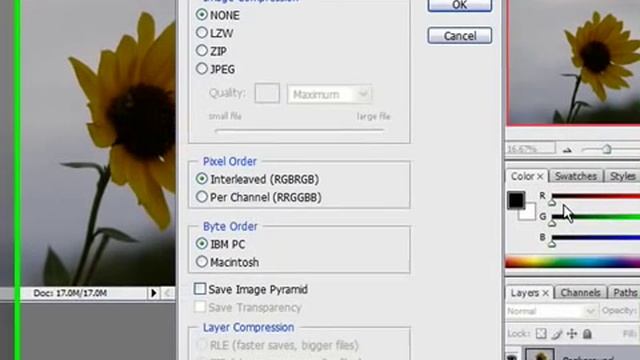Click the white background color swatch

(529, 214)
